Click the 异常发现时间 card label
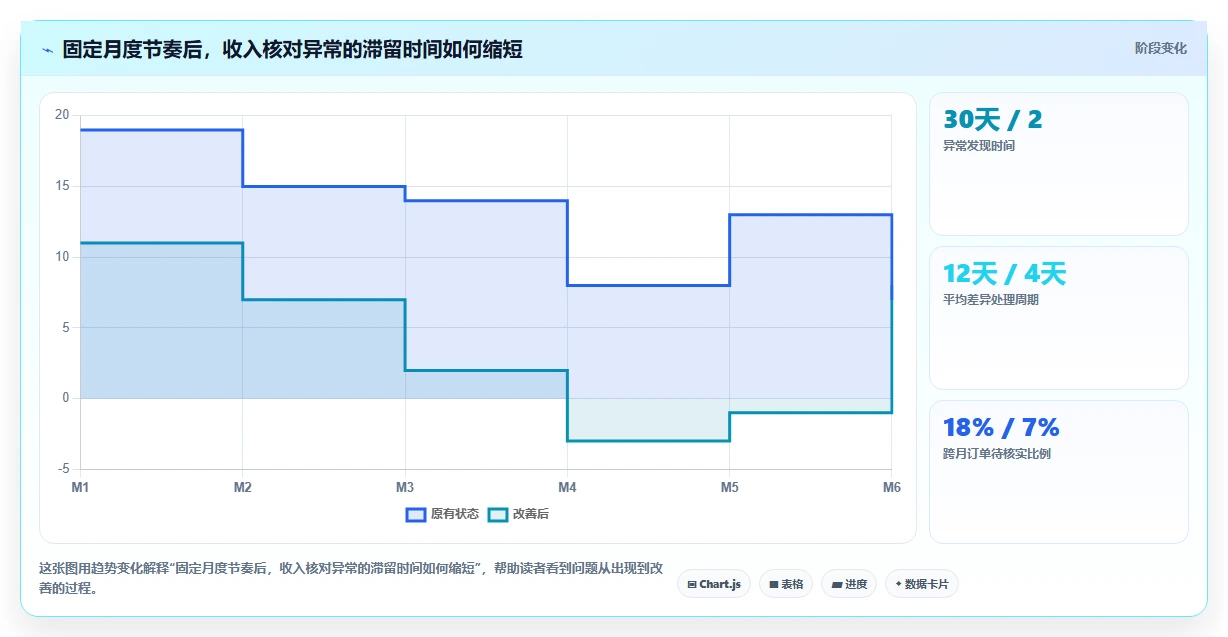1228x637 pixels. coord(979,146)
